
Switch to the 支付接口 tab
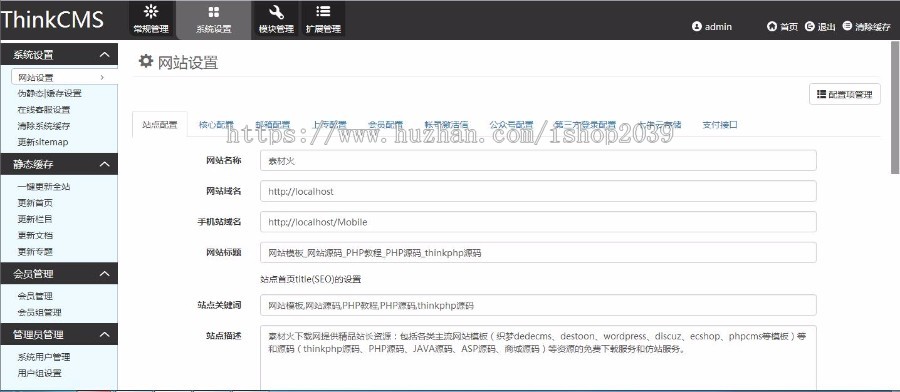(720, 125)
